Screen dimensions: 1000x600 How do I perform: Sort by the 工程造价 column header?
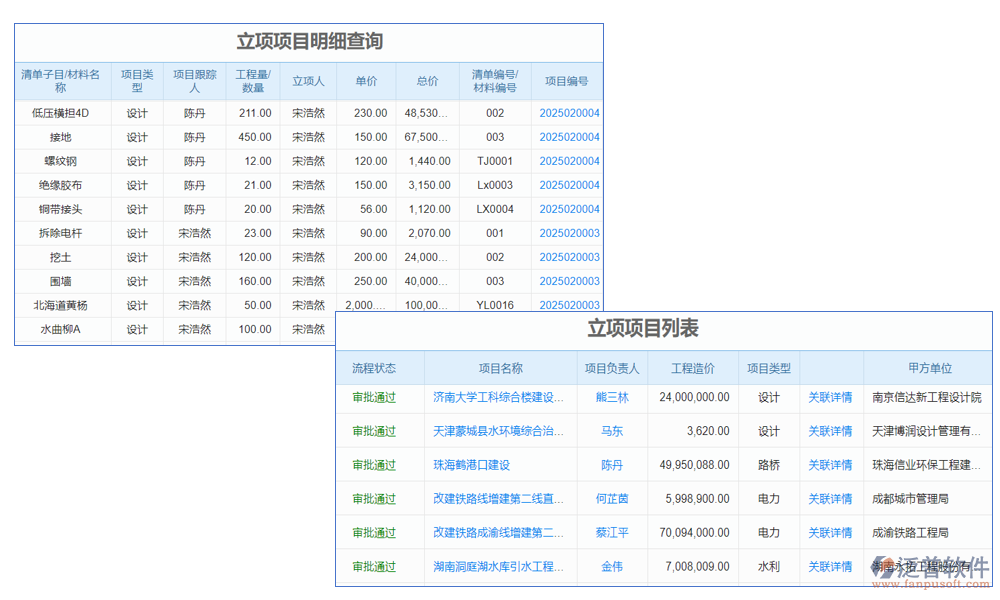692,368
